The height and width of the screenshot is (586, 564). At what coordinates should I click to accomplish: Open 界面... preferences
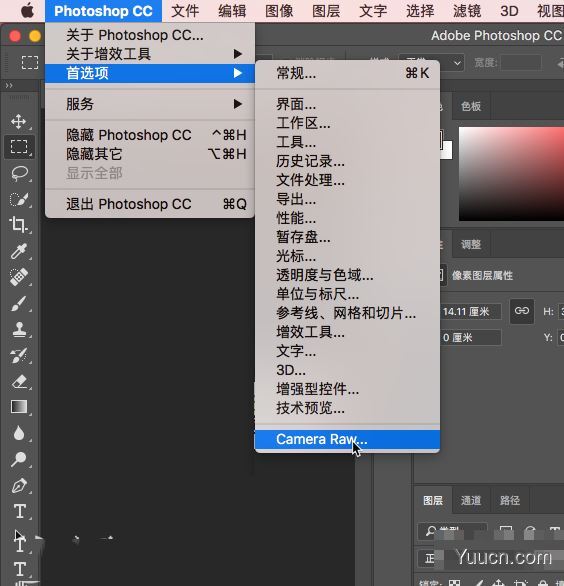click(x=347, y=104)
